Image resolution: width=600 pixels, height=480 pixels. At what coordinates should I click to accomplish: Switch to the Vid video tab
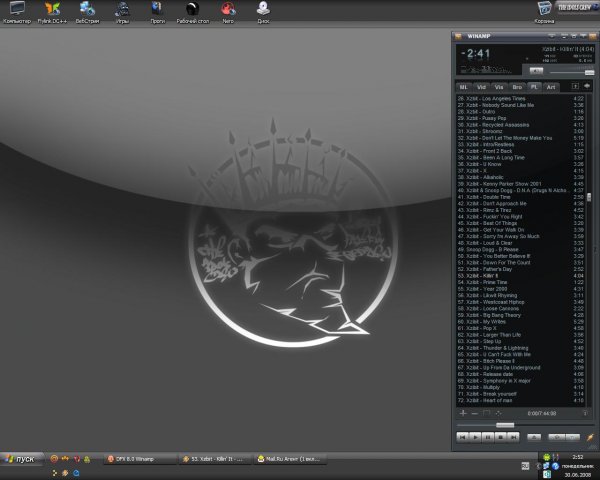click(x=481, y=87)
